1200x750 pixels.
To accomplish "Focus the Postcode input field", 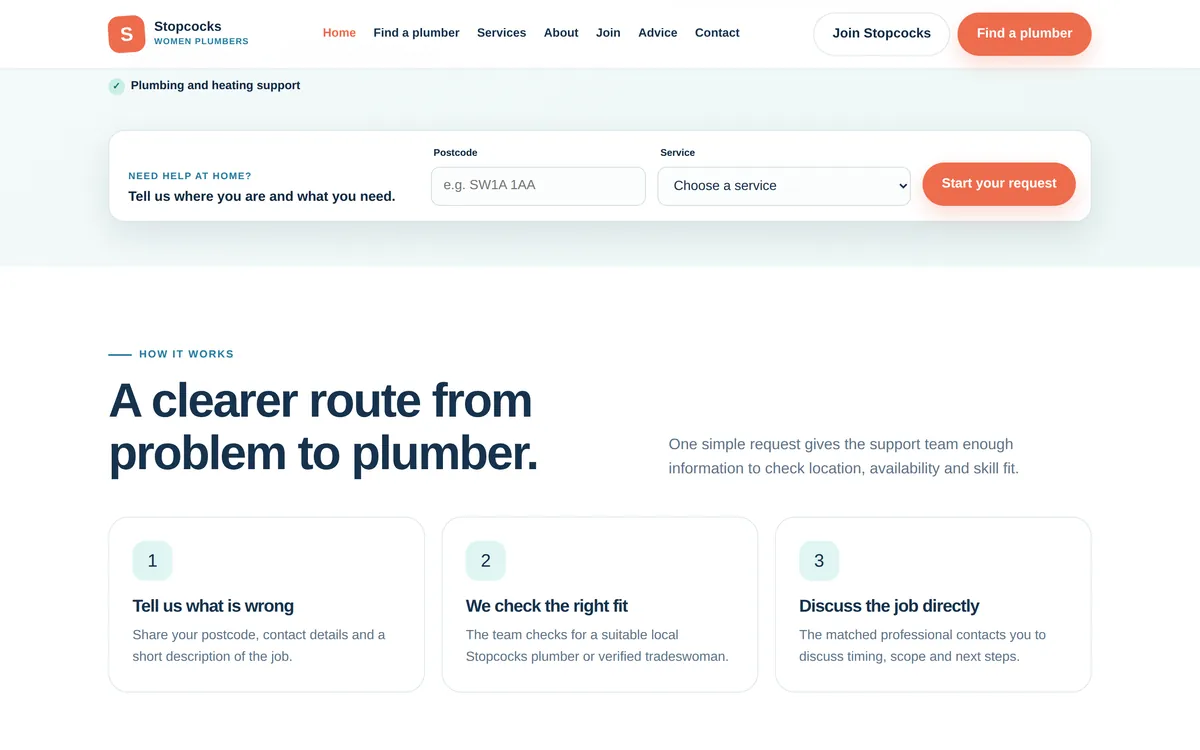I will click(538, 186).
